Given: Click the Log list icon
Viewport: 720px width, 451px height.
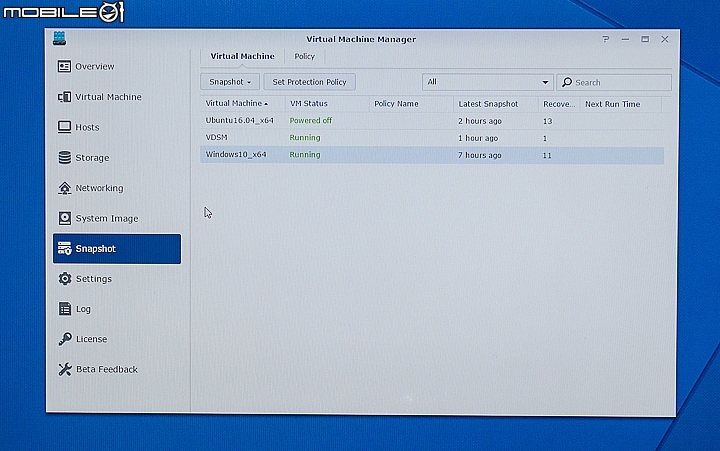Looking at the screenshot, I should tap(65, 309).
